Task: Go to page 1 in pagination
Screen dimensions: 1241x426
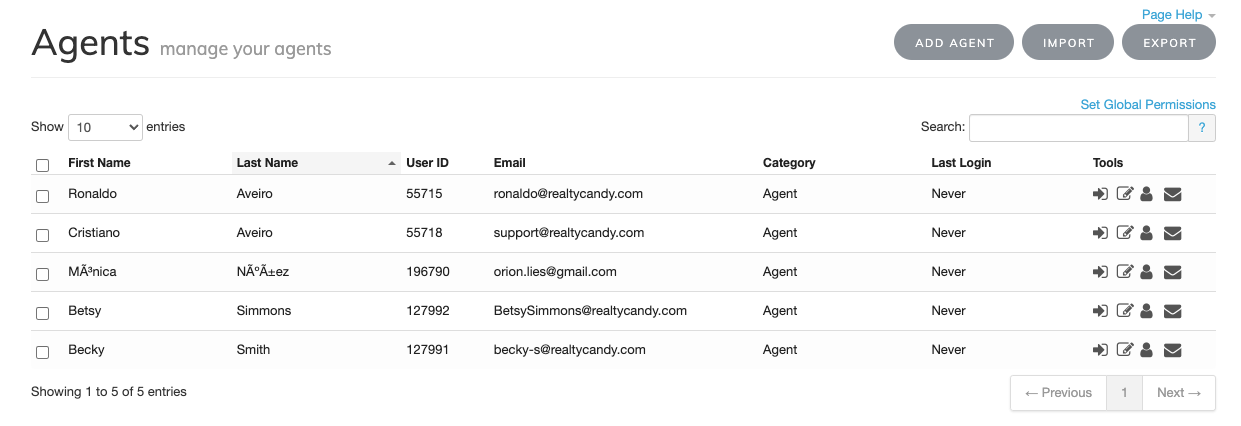Action: point(1124,393)
